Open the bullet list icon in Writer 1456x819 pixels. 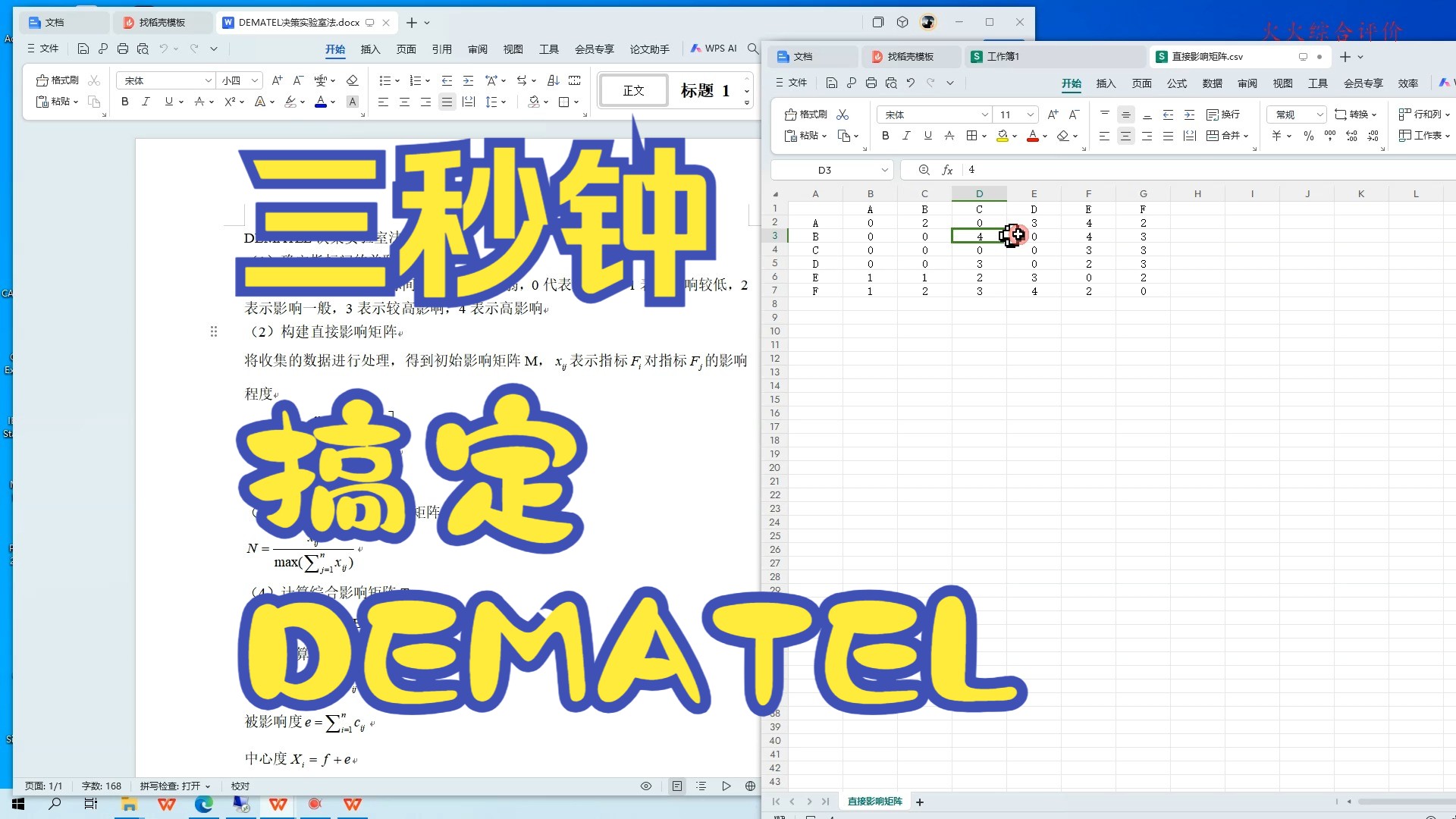coord(387,80)
